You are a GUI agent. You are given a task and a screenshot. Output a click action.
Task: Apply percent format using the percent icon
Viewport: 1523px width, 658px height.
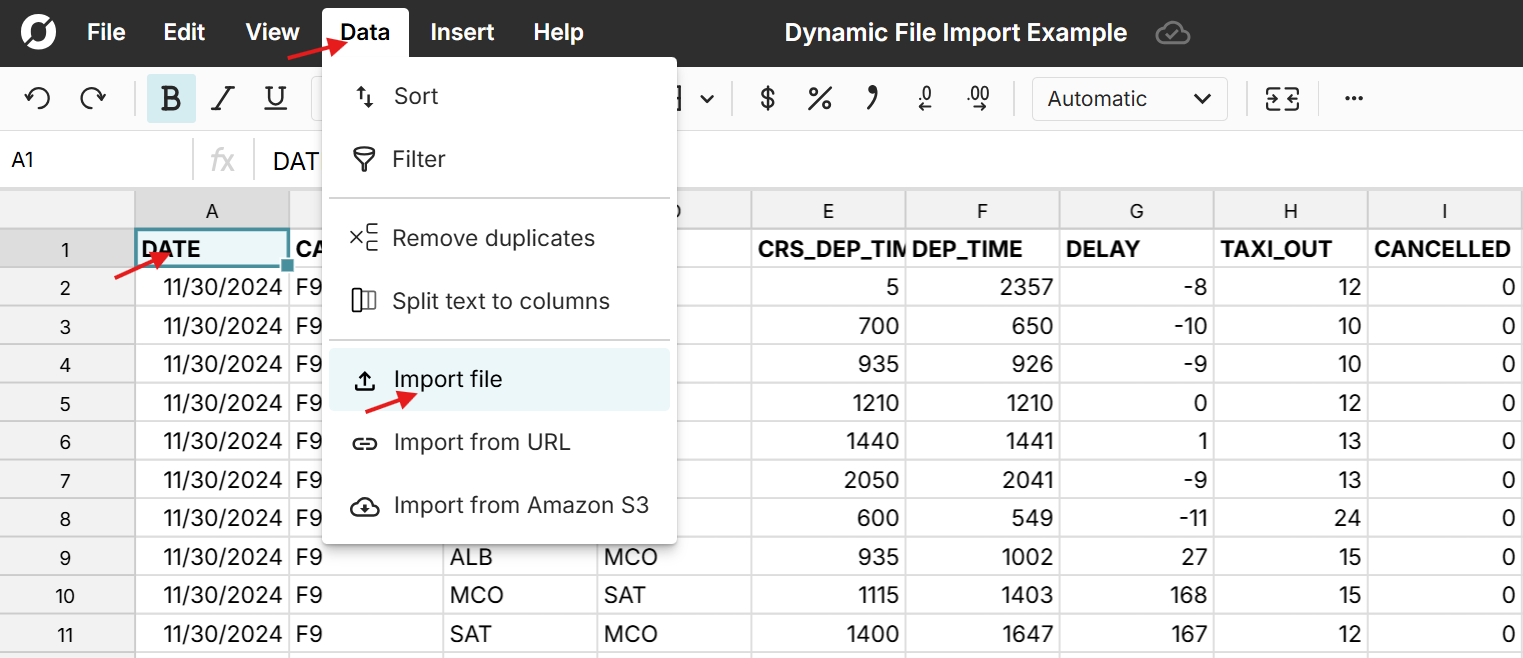coord(820,98)
